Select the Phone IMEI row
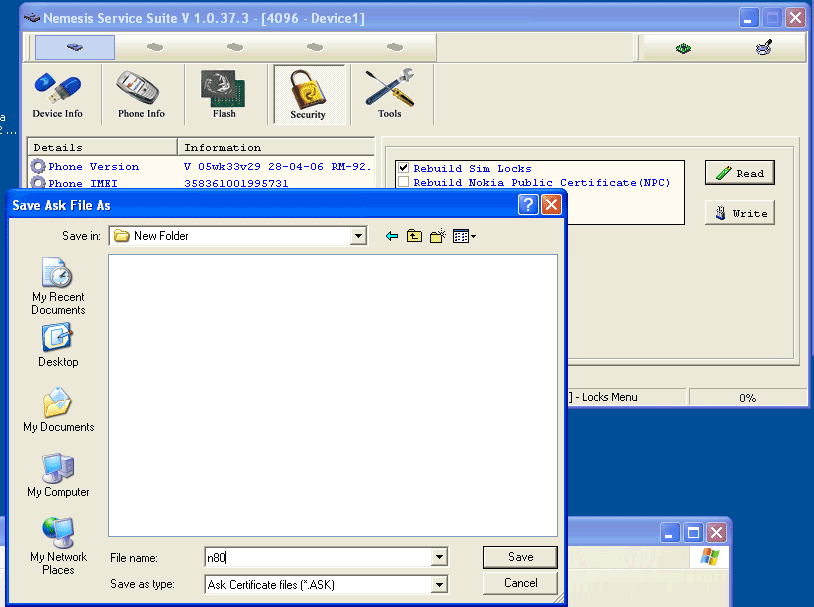 [x=201, y=183]
